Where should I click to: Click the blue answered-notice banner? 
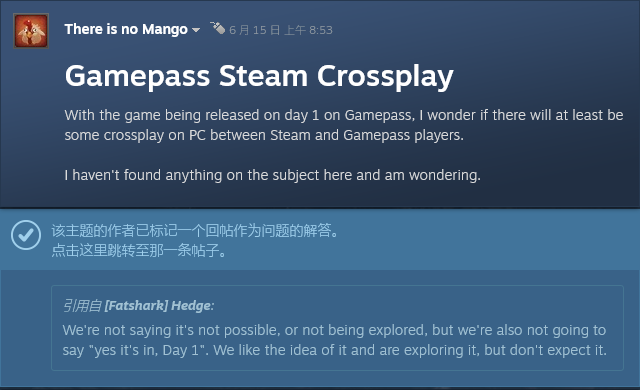(320, 240)
